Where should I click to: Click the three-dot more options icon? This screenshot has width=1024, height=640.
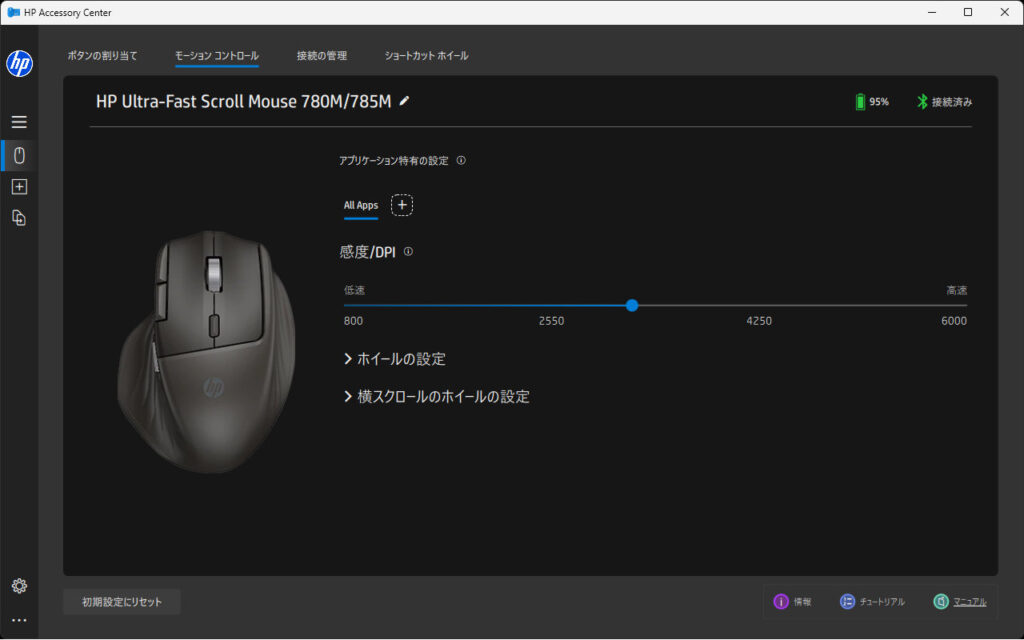(20, 620)
